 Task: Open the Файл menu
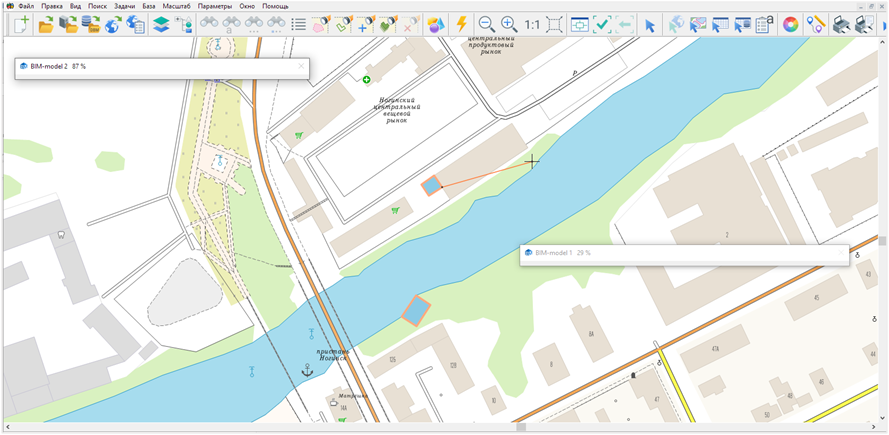[26, 6]
